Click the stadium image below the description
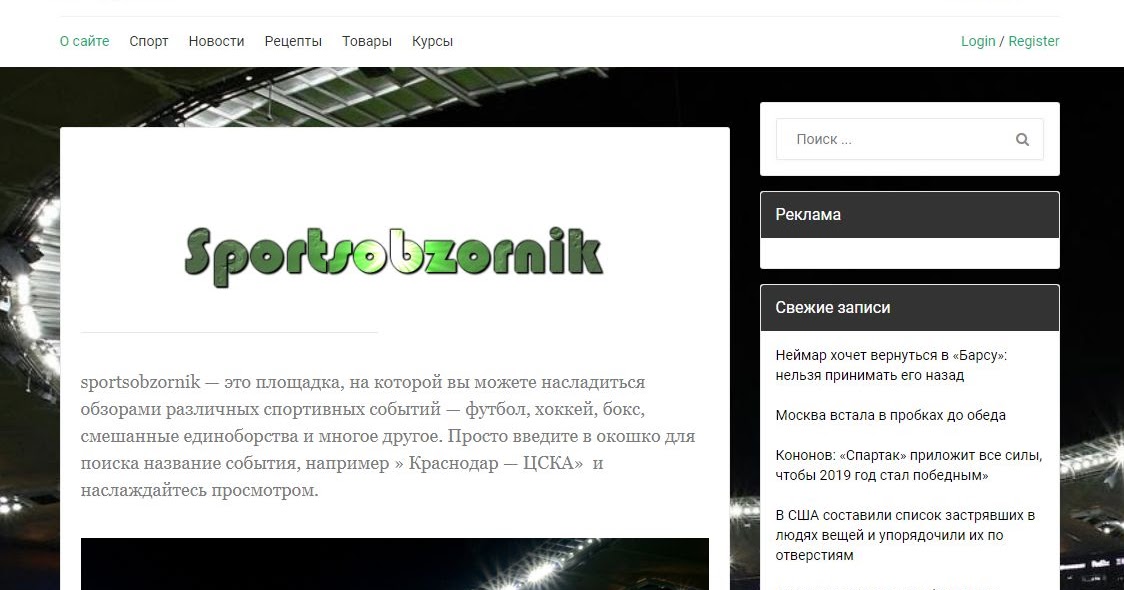Screen dimensions: 1124x590 (395, 563)
